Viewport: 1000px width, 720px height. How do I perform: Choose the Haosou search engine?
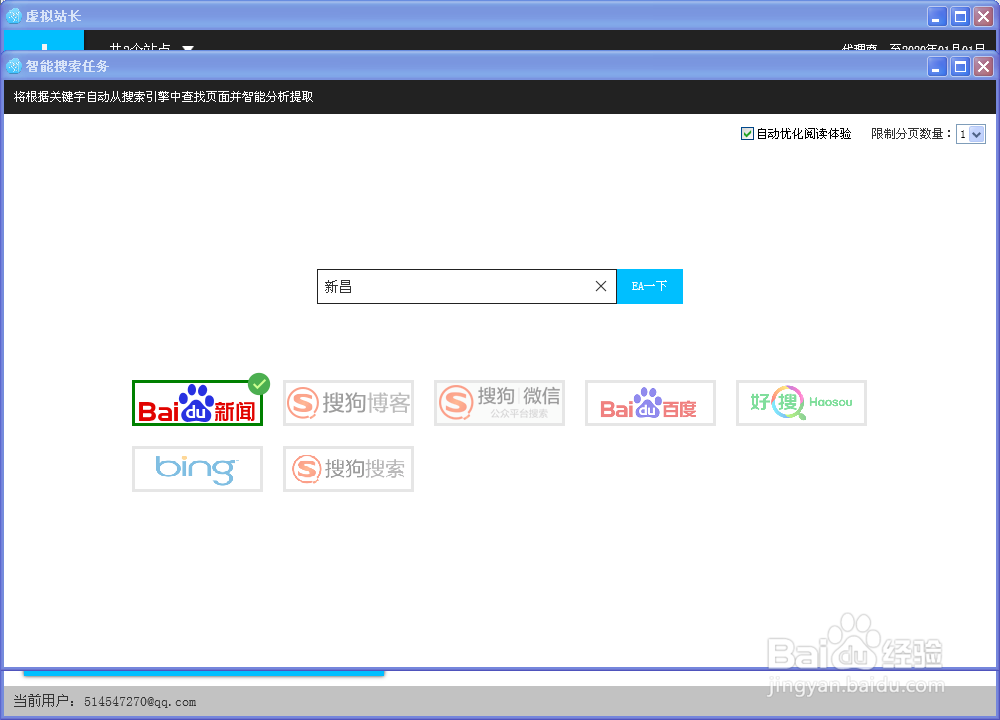click(801, 403)
